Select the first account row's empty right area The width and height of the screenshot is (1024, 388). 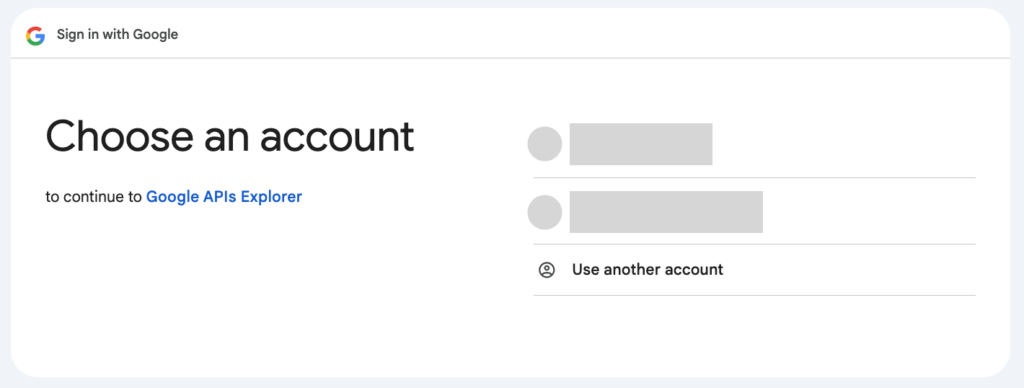click(x=844, y=144)
